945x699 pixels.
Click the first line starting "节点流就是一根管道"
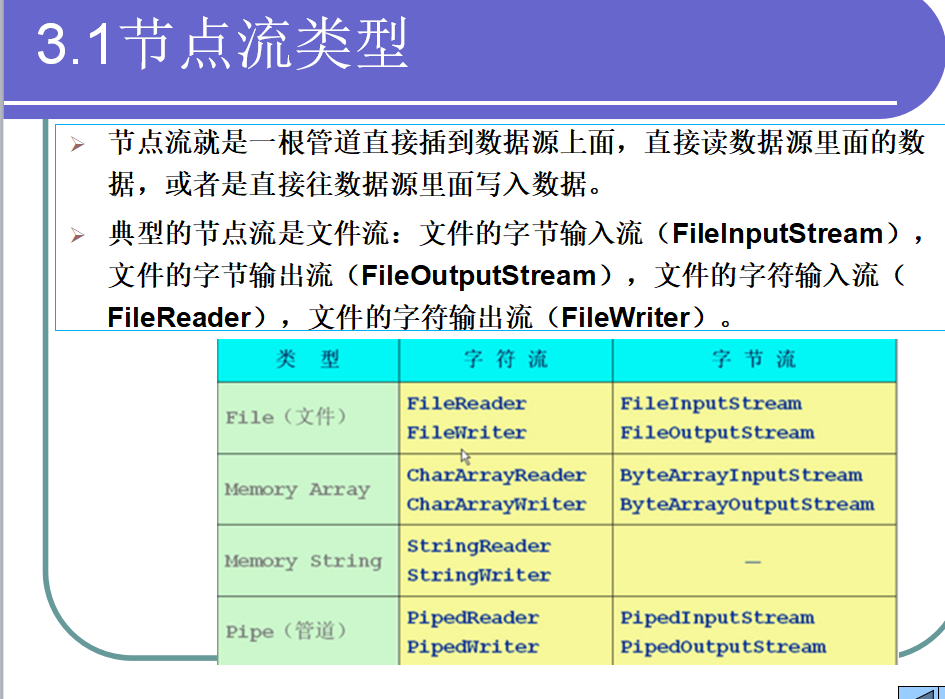click(516, 143)
